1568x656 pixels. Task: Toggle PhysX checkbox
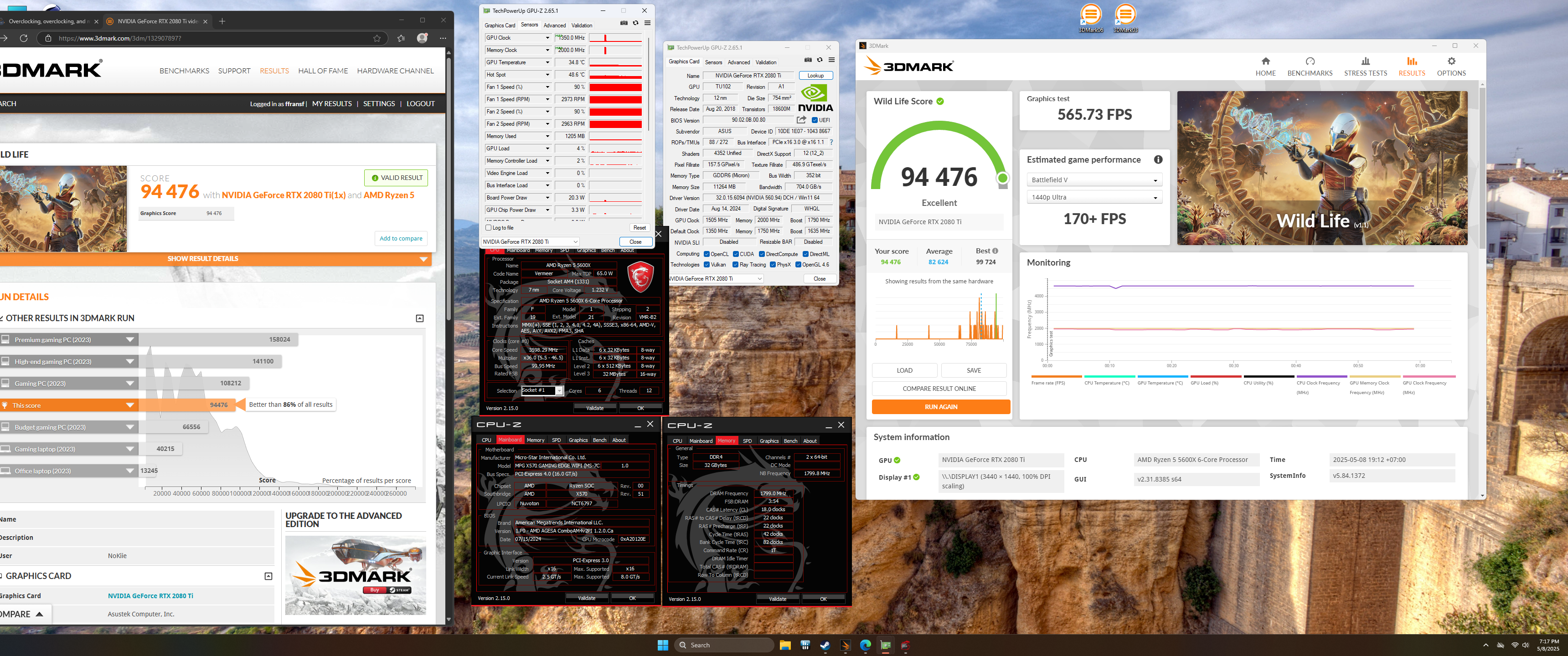click(773, 265)
